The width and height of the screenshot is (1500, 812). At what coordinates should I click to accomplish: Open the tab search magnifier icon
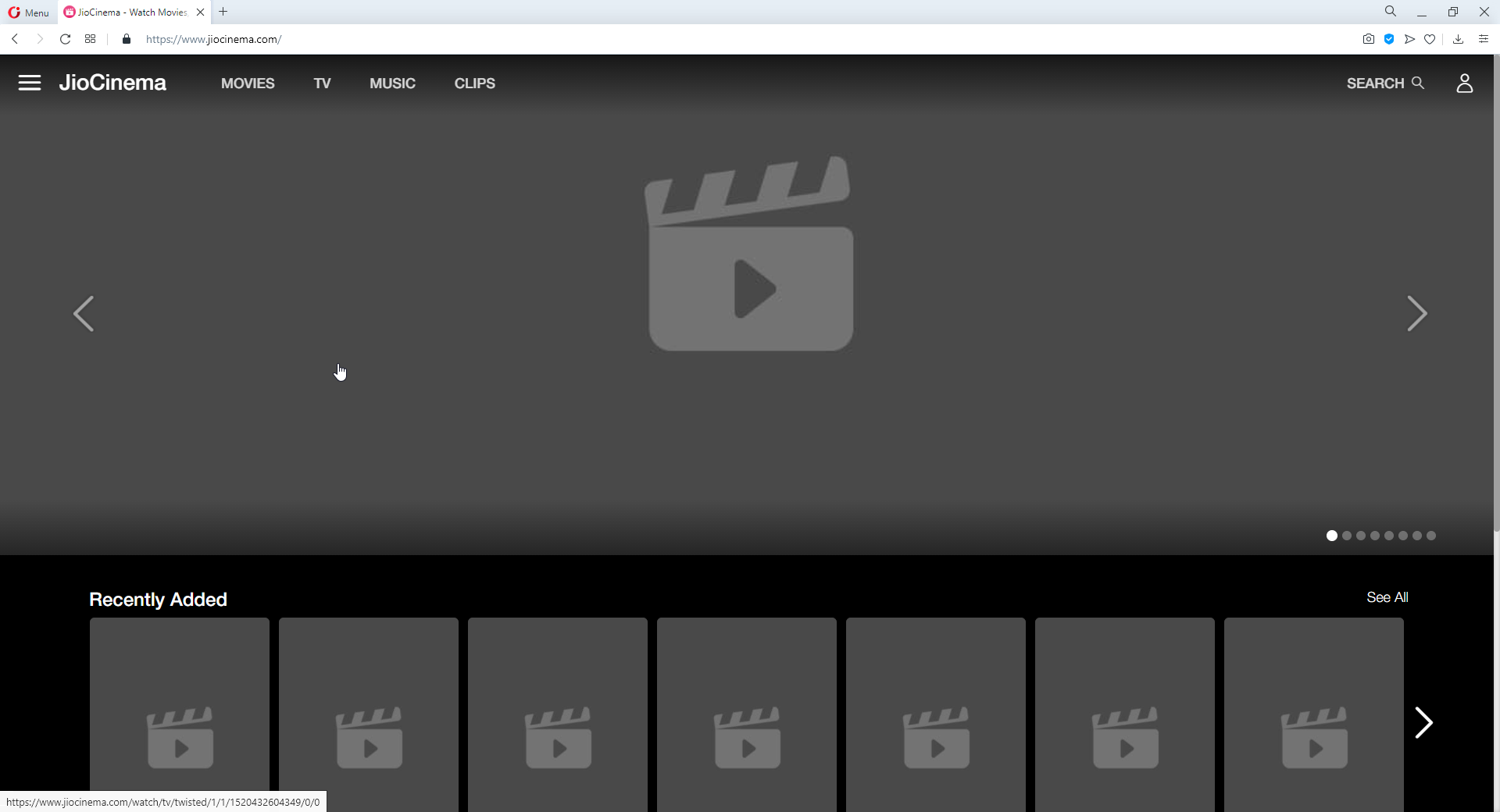(x=1391, y=12)
